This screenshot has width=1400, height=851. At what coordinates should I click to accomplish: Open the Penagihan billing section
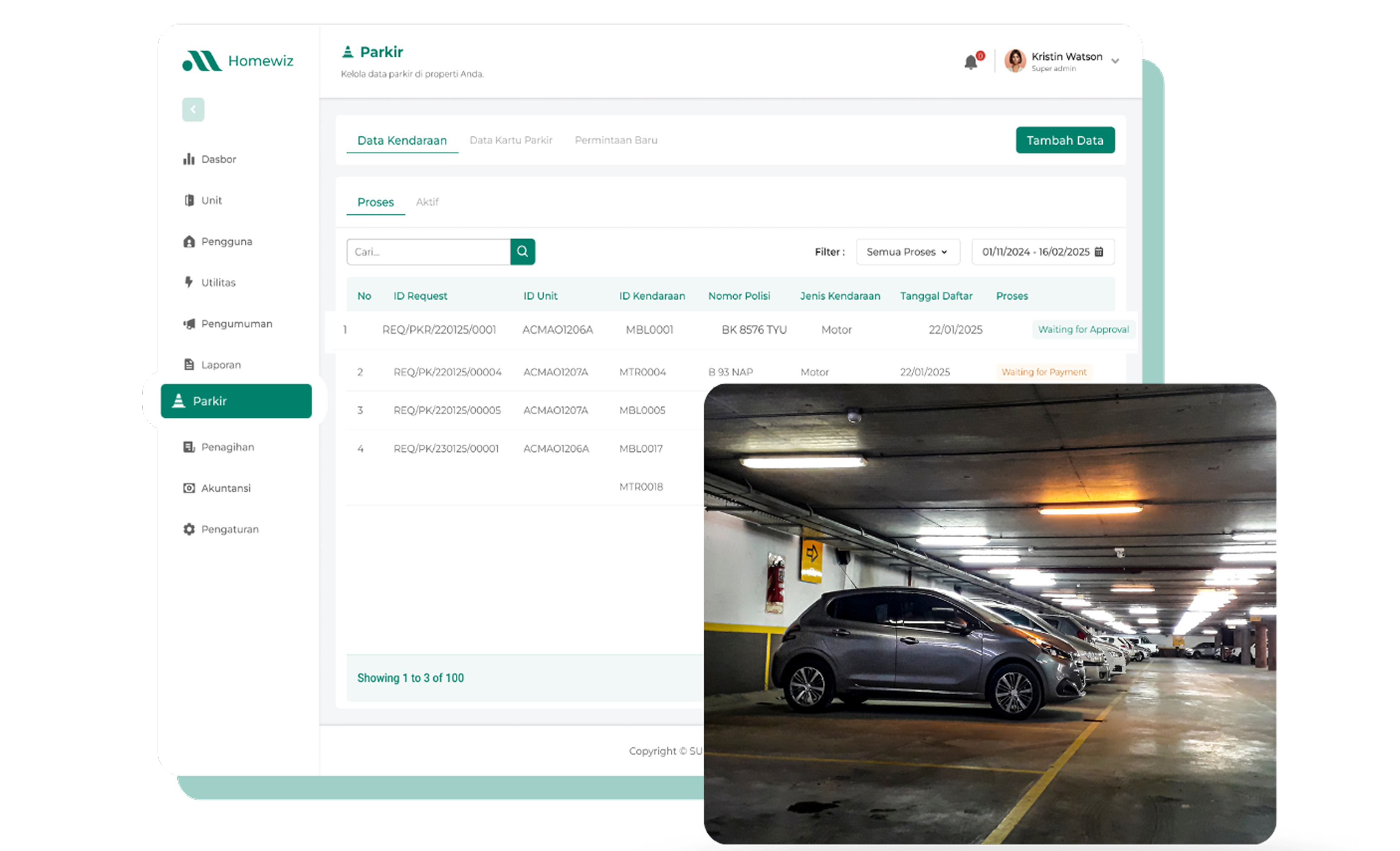pos(227,447)
